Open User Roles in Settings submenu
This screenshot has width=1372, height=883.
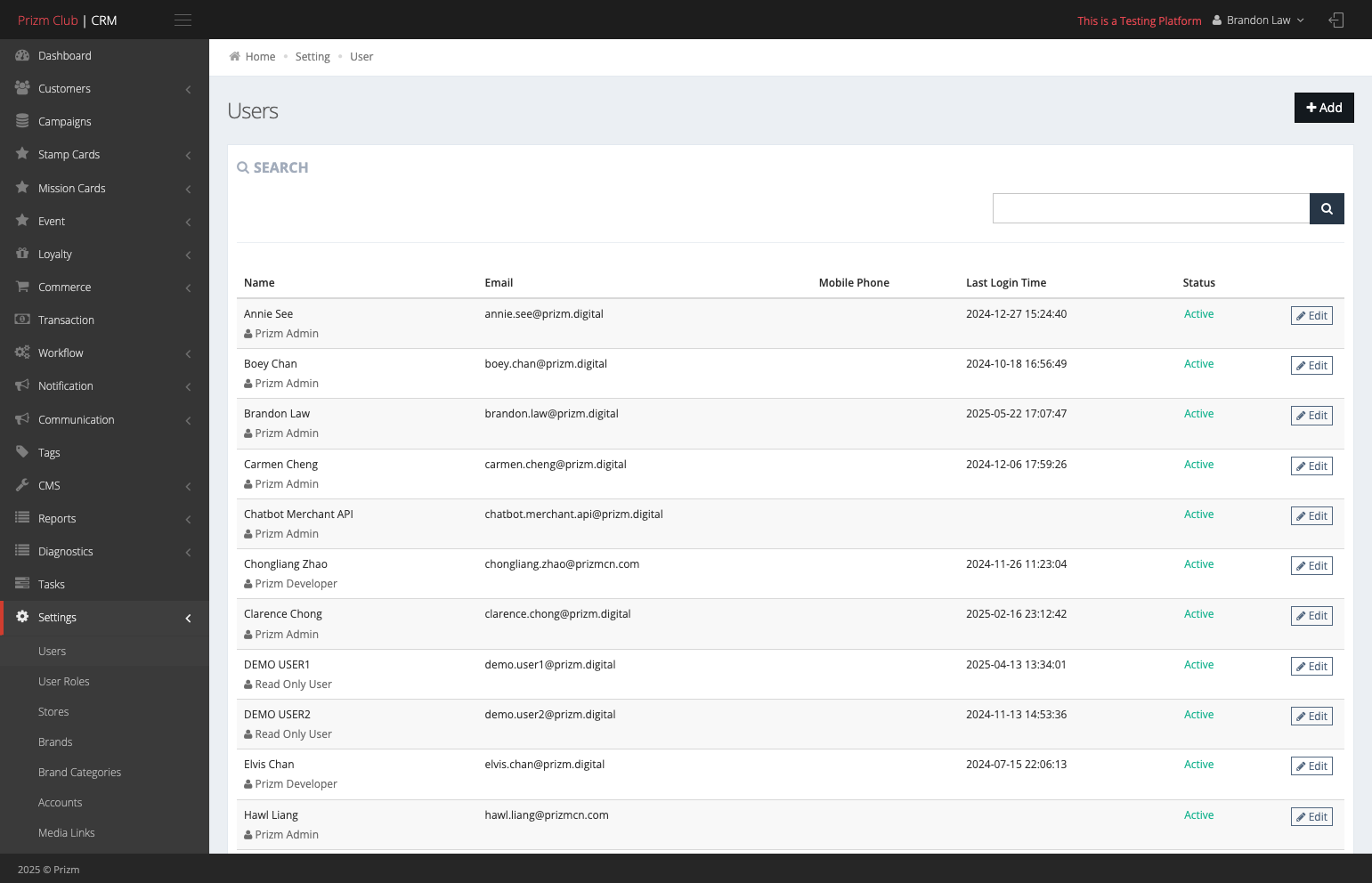(x=64, y=681)
